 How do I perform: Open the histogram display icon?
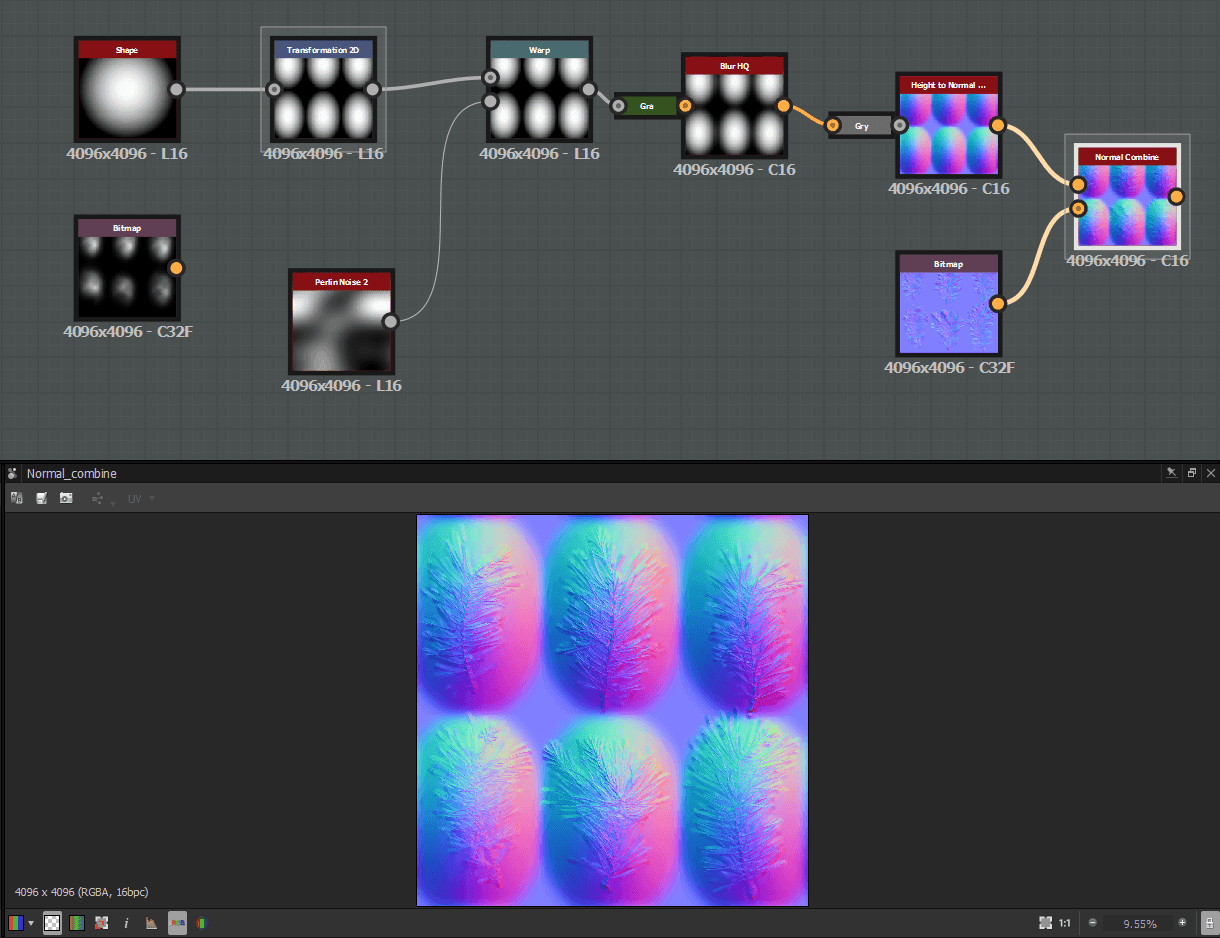pos(151,923)
